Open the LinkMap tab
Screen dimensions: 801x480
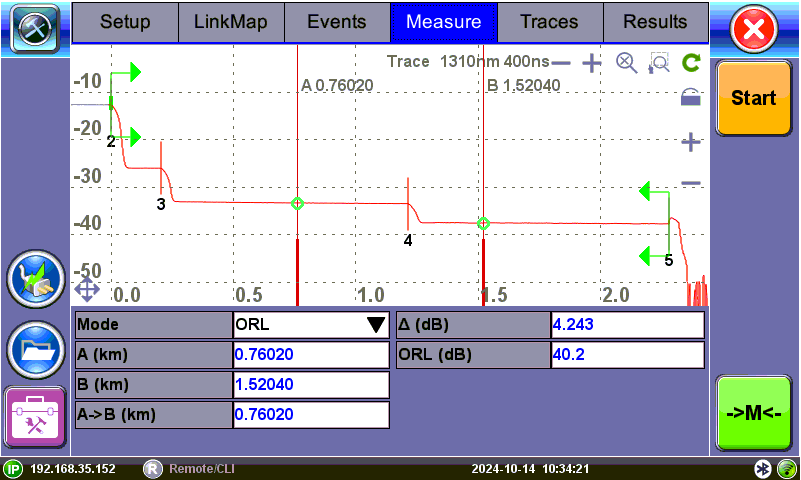pyautogui.click(x=231, y=21)
